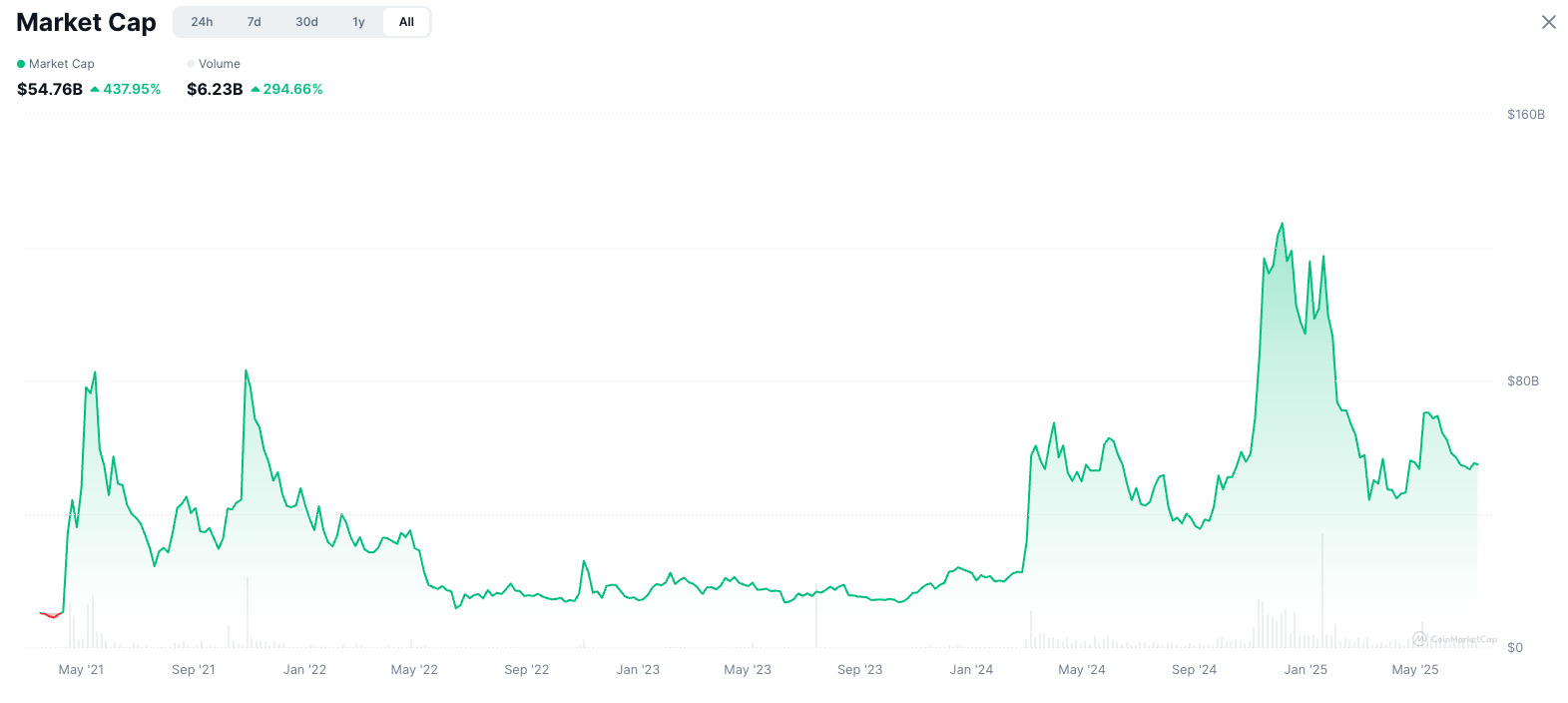Toggle the Volume series visibility

215,63
